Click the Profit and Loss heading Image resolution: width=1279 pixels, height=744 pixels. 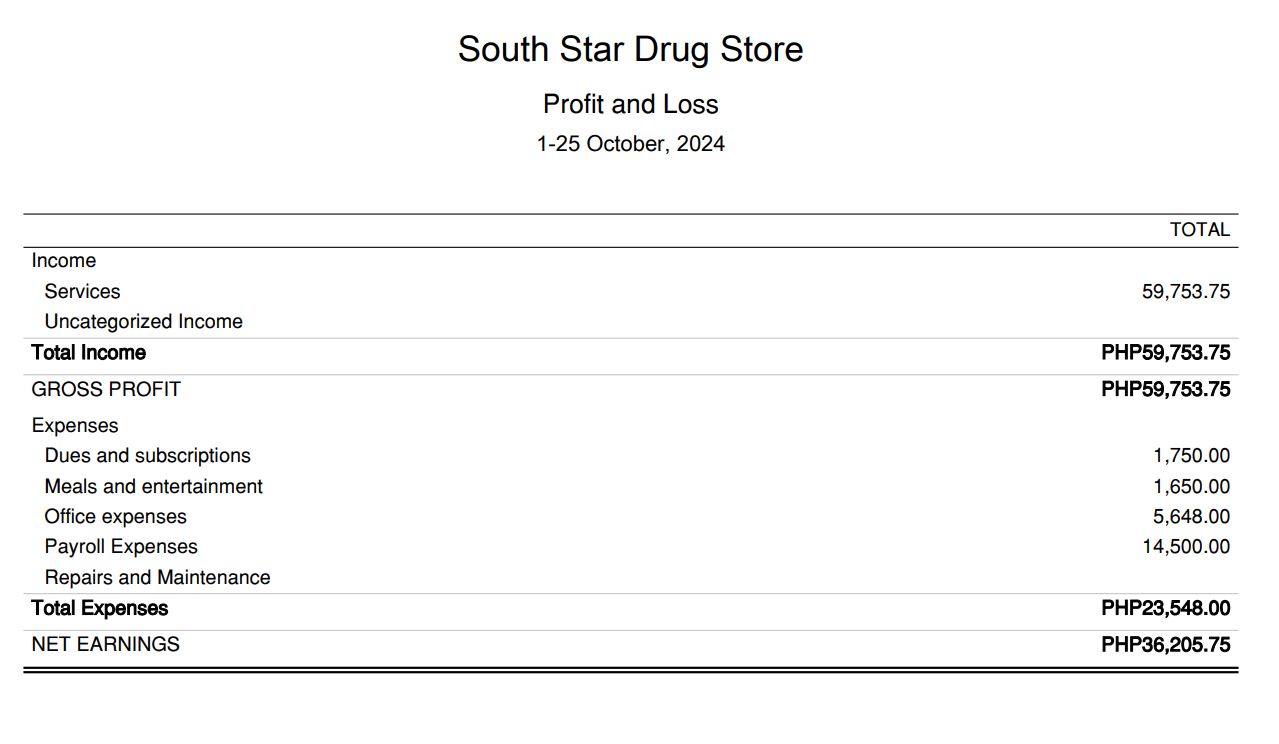coord(630,104)
